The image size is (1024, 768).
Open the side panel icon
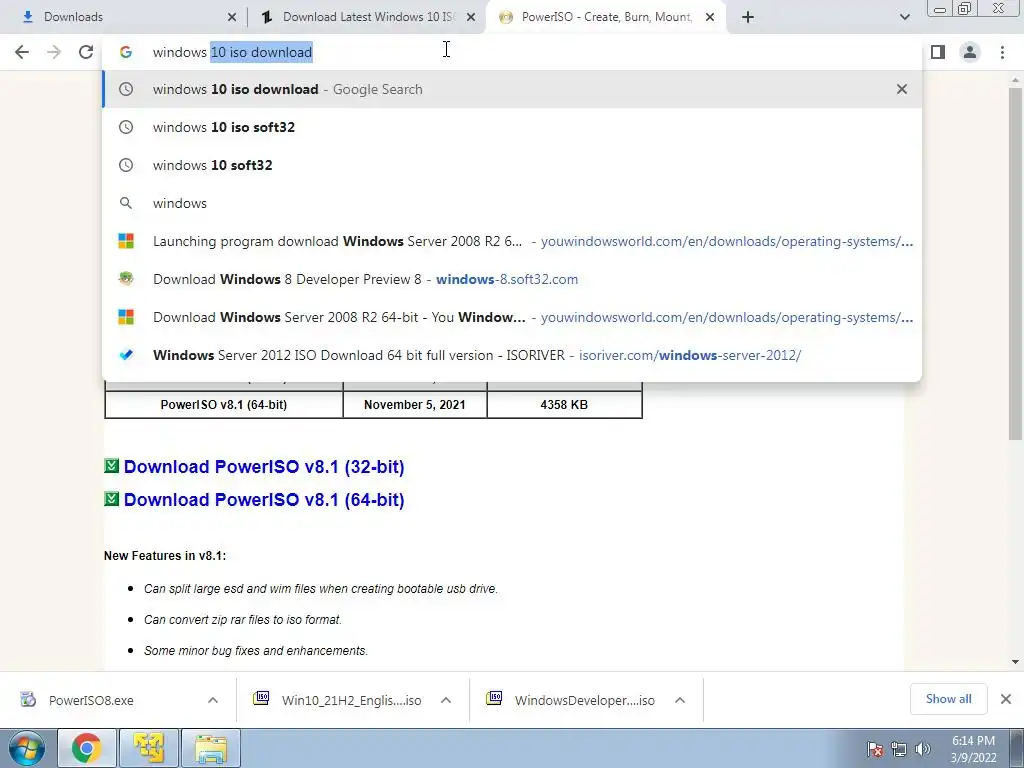[938, 52]
